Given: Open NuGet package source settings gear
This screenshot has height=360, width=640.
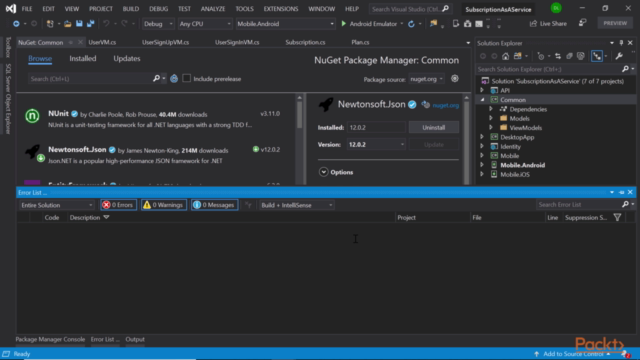Looking at the screenshot, I should (x=455, y=79).
